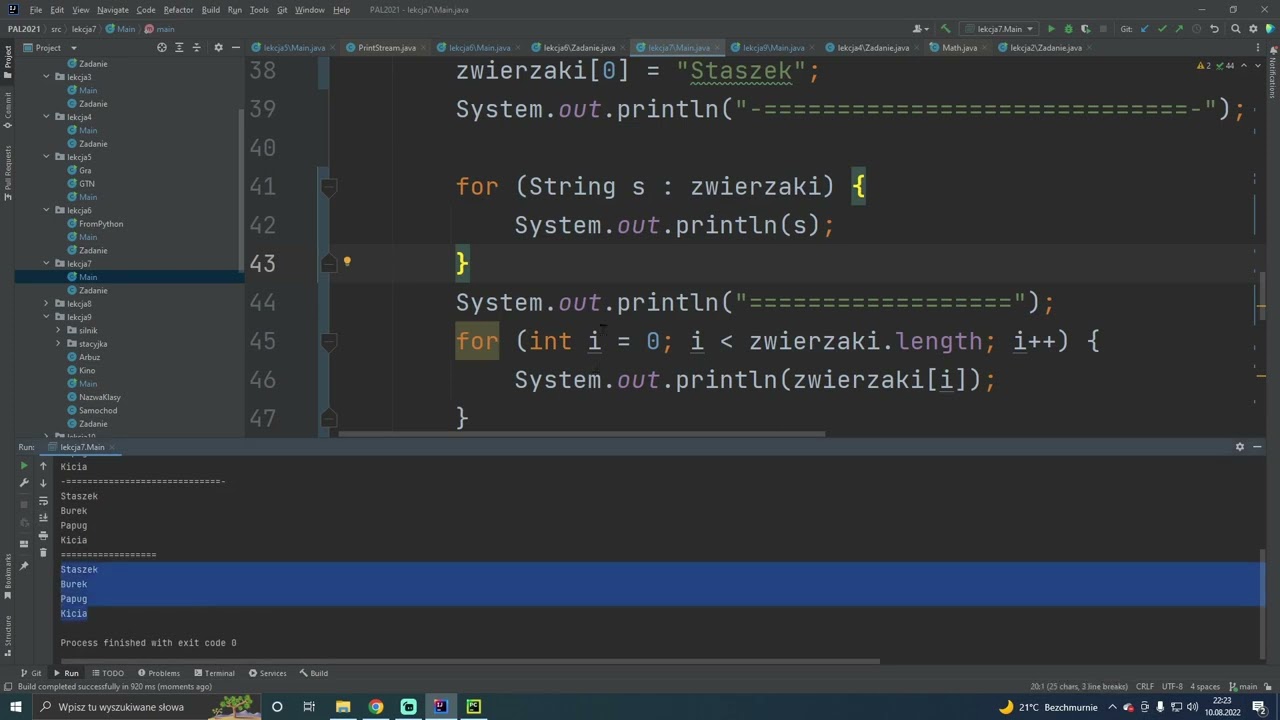The width and height of the screenshot is (1280, 720).
Task: Click the Windows Start button
Action: (x=15, y=707)
